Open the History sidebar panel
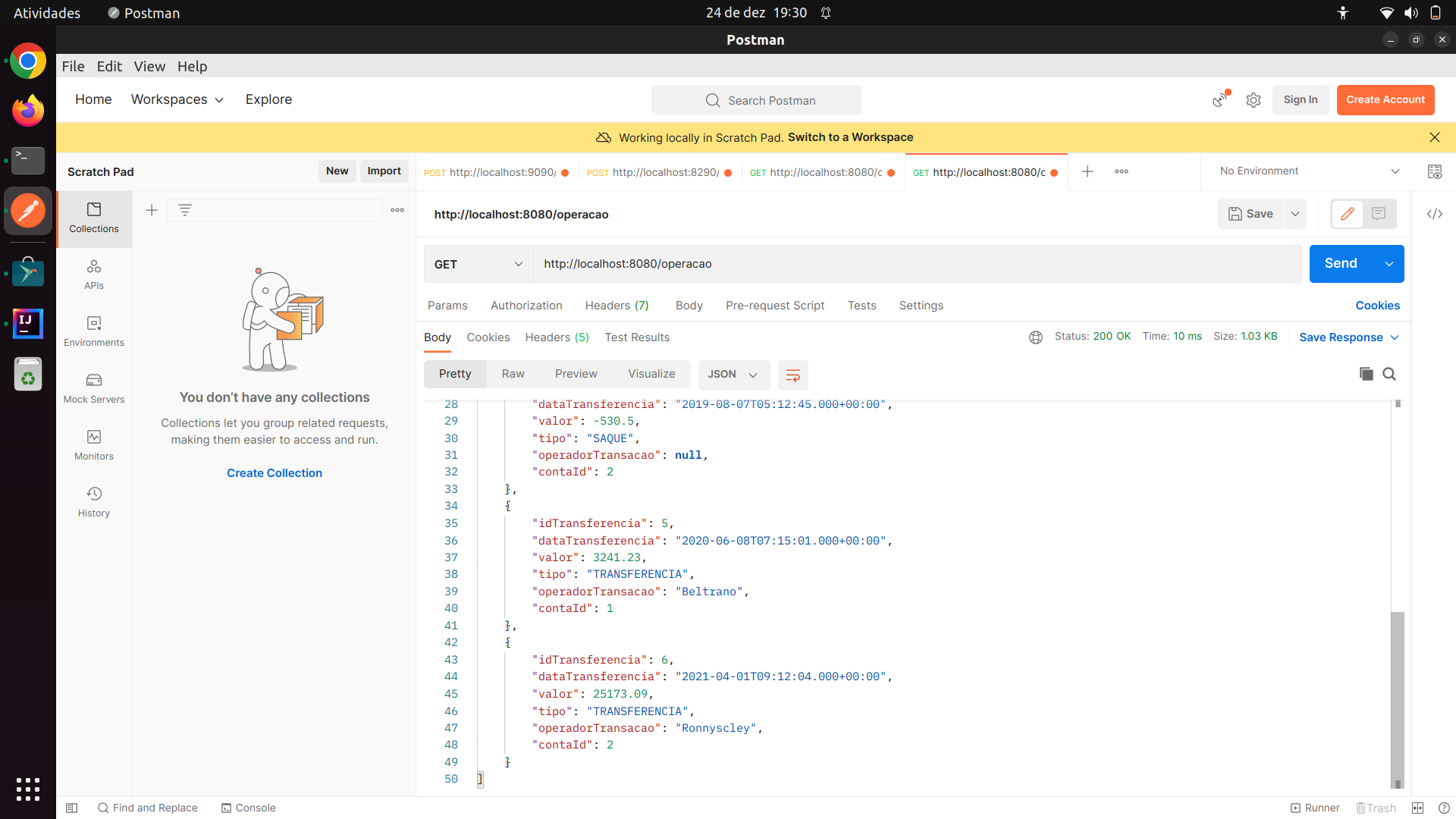Image resolution: width=1456 pixels, height=819 pixels. click(93, 501)
